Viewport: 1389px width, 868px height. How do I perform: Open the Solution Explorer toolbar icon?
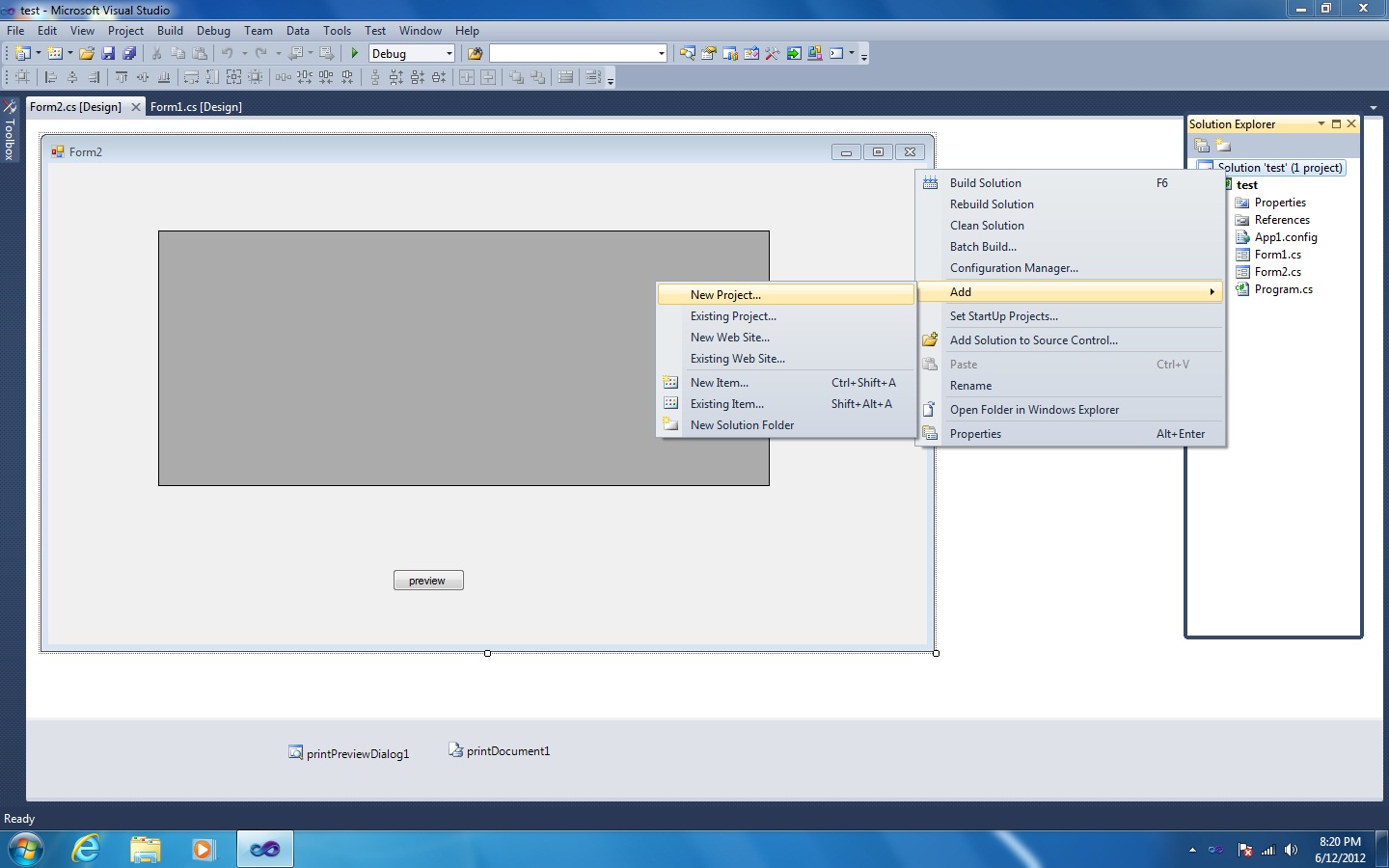(x=688, y=54)
